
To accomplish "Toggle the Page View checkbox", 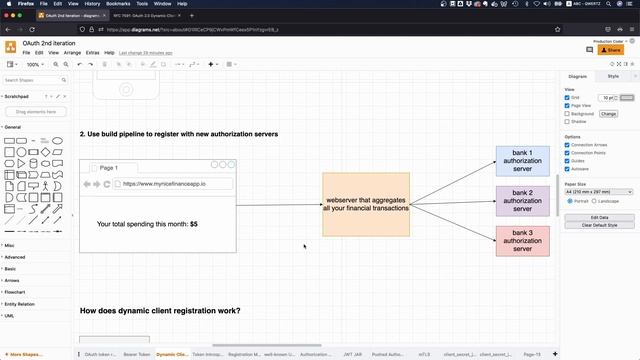I will 567,106.
